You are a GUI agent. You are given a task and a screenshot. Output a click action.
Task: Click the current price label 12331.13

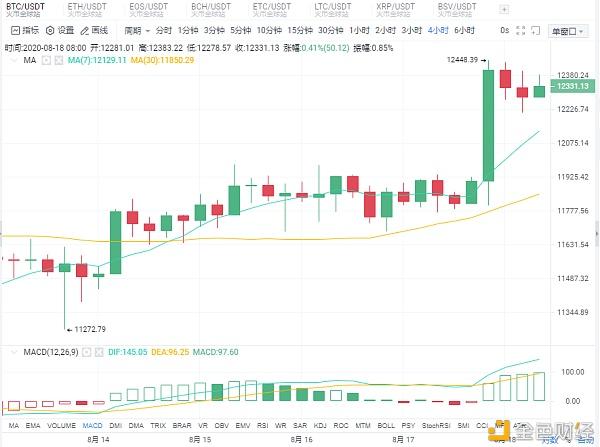572,86
